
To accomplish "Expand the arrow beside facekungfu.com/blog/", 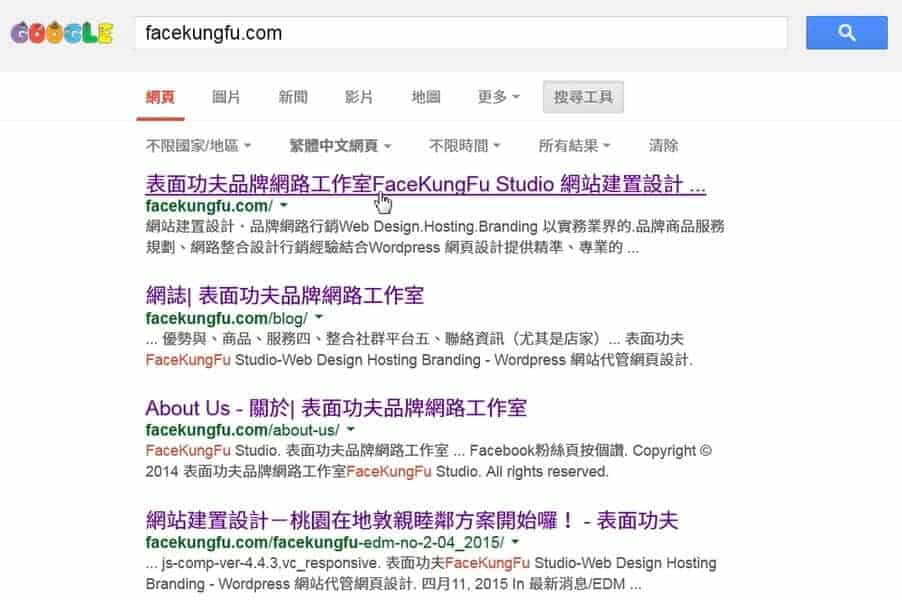I will pyautogui.click(x=319, y=318).
